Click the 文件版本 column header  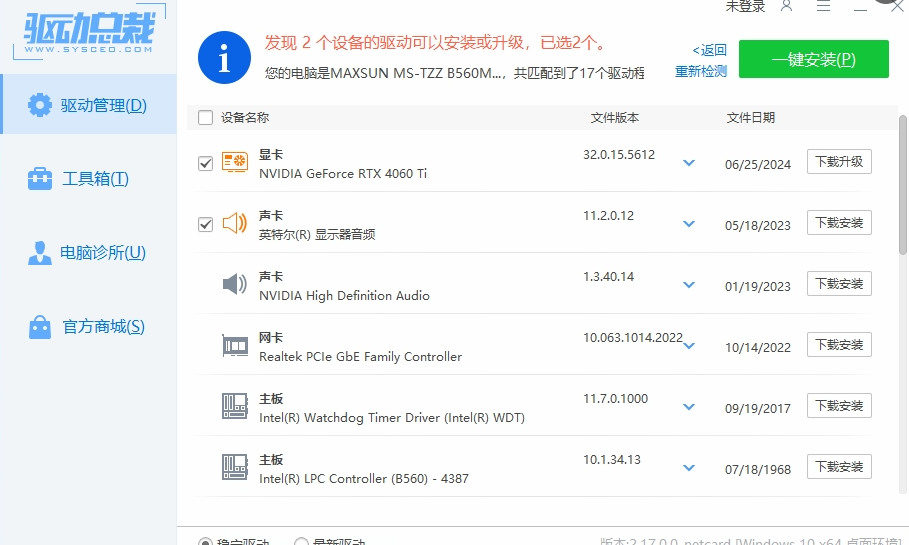pyautogui.click(x=615, y=118)
